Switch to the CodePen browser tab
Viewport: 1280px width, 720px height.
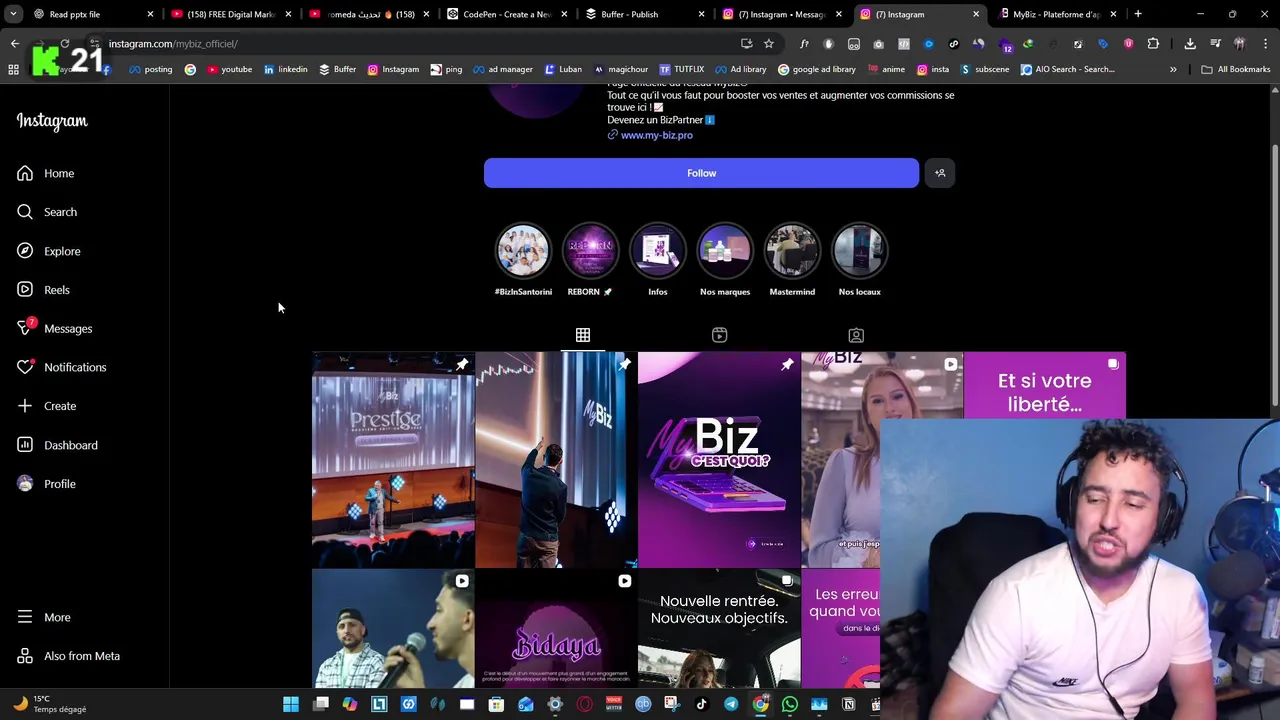pos(507,14)
